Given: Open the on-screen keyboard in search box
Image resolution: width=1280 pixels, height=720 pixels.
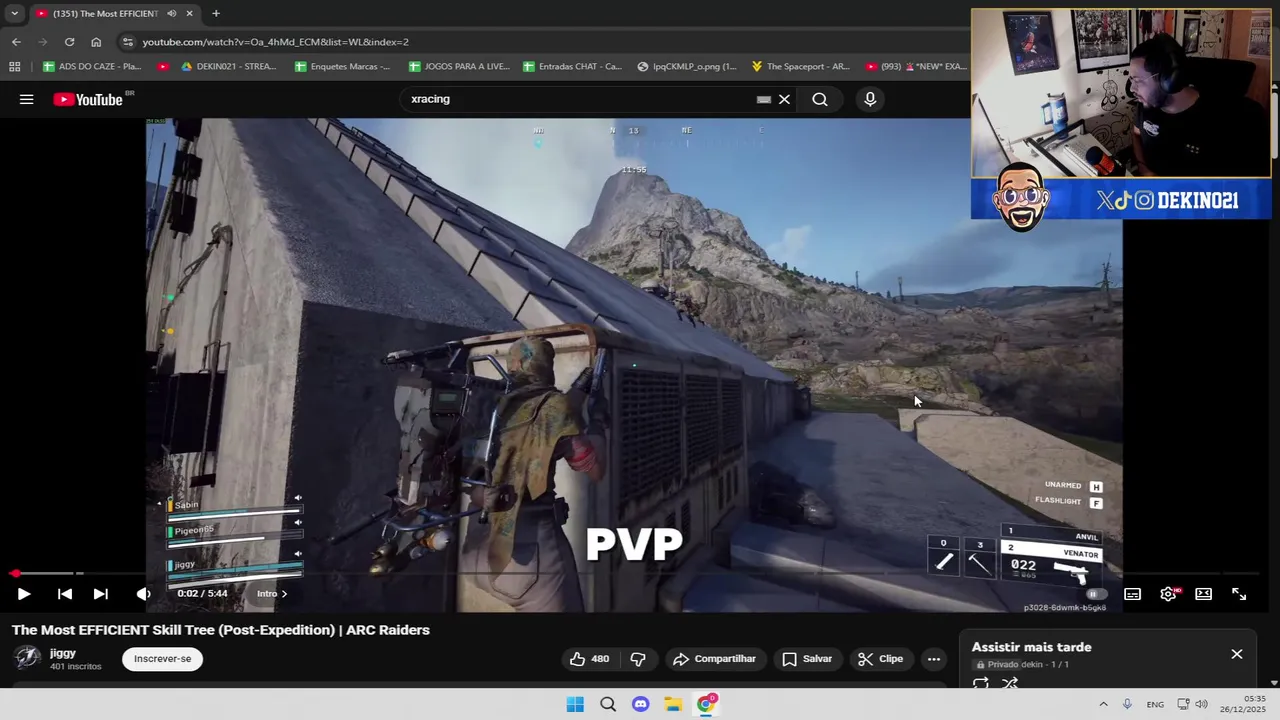Looking at the screenshot, I should [764, 99].
